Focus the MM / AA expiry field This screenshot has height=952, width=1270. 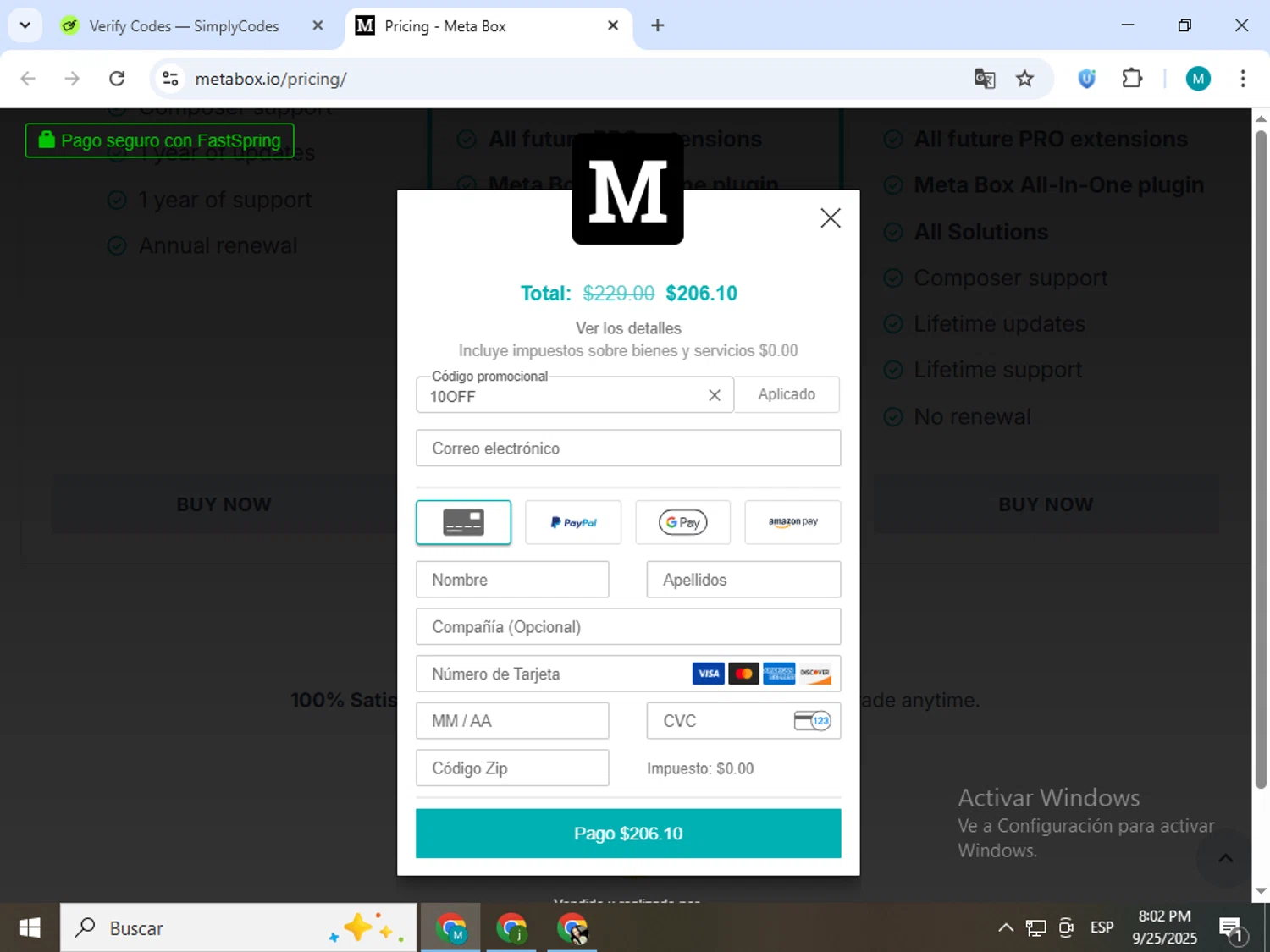click(x=512, y=721)
